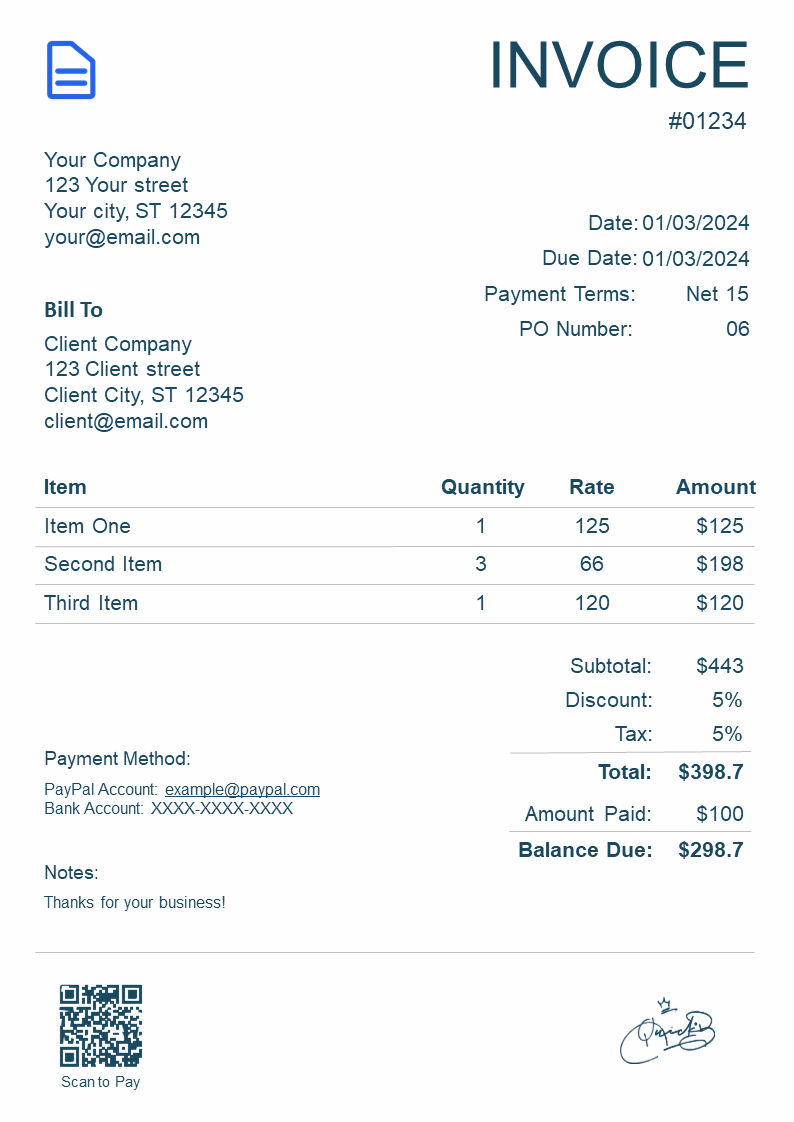
Task: Click the Subtotal value $443
Action: pyautogui.click(x=720, y=666)
